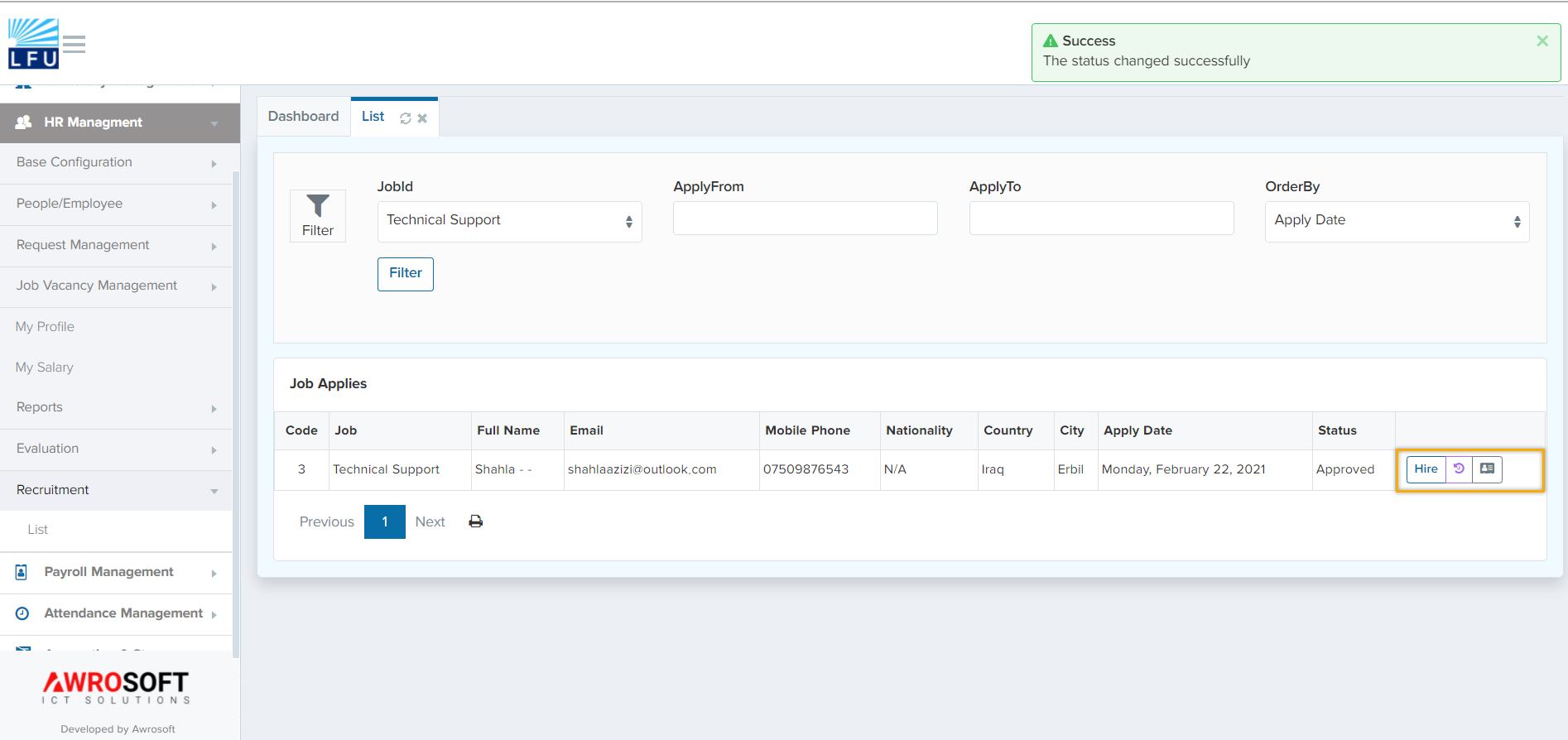
Task: Click the outlined Filter button
Action: coord(406,273)
